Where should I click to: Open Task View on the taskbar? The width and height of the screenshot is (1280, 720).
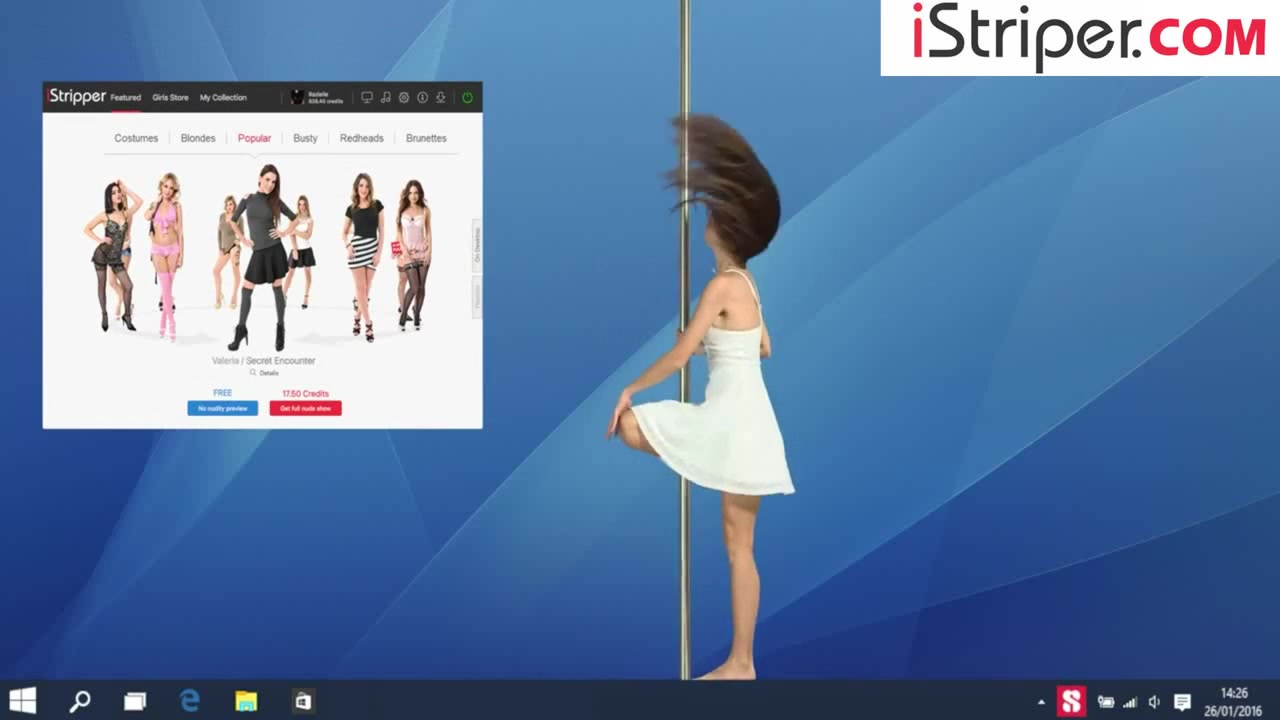point(134,701)
